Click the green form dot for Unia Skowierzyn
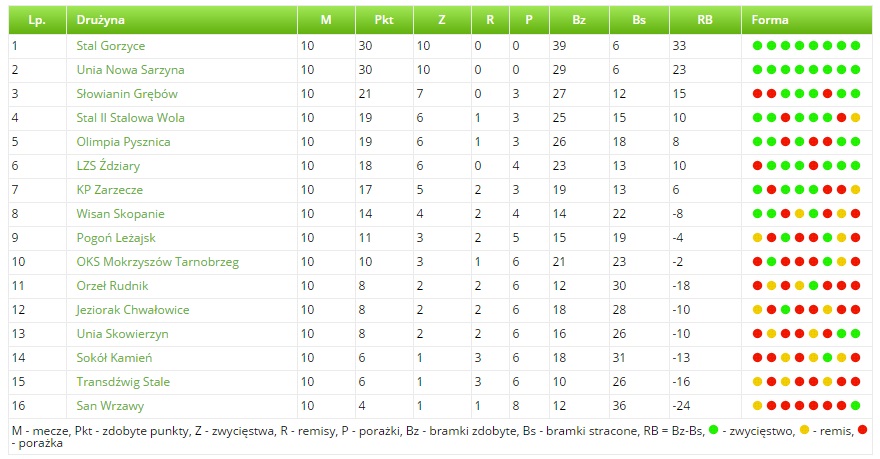The image size is (880, 459). [x=841, y=333]
